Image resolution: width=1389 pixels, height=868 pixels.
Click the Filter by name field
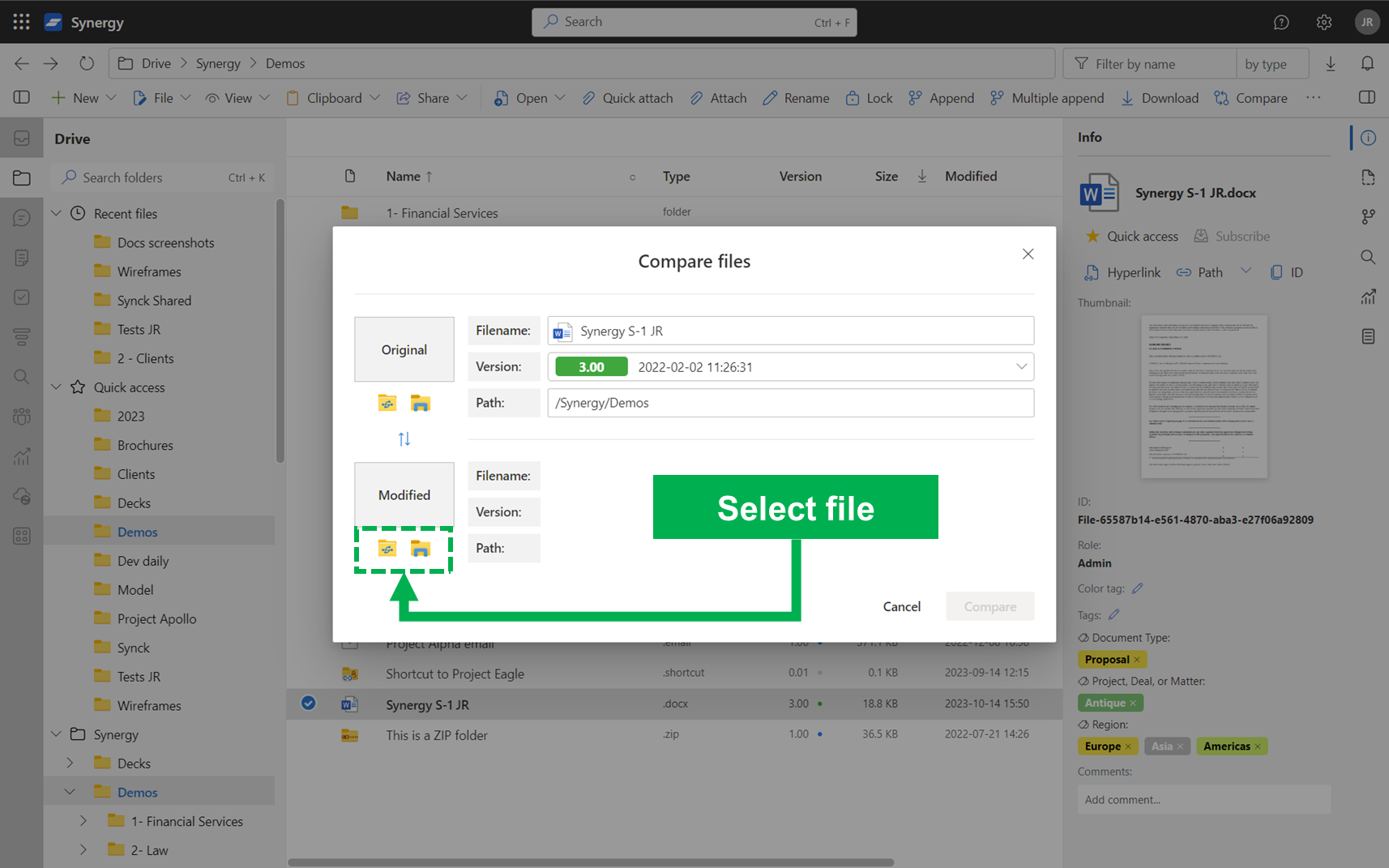pos(1149,63)
